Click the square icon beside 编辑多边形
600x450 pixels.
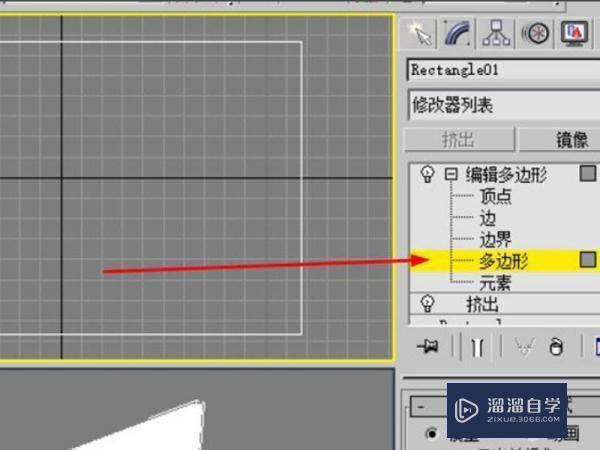point(588,173)
